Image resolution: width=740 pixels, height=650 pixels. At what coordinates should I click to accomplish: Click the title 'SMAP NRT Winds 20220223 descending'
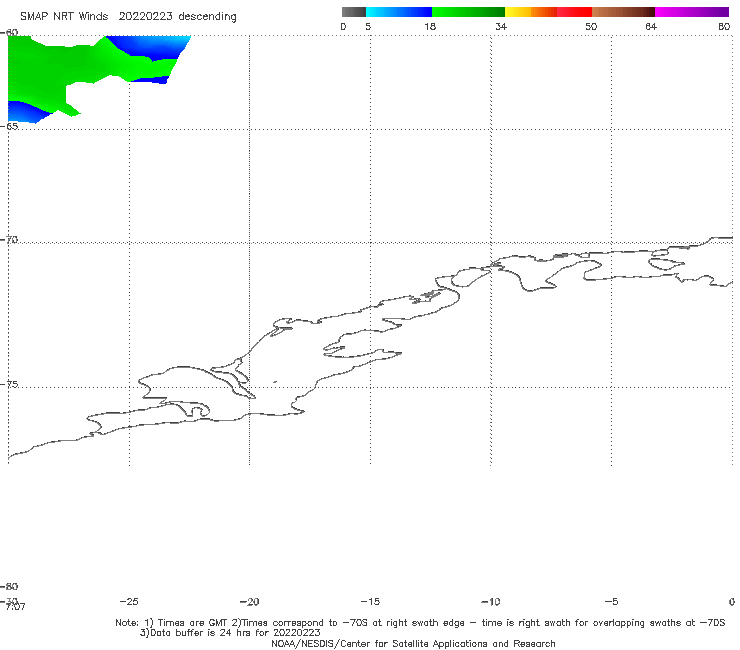(128, 17)
